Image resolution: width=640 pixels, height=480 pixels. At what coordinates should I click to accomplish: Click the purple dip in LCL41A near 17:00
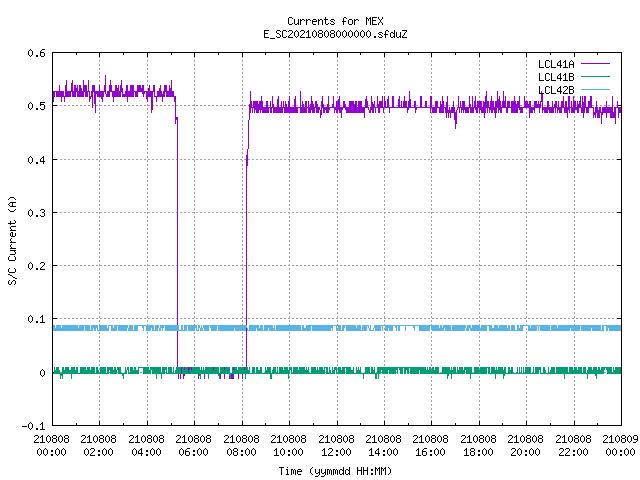coord(456,120)
